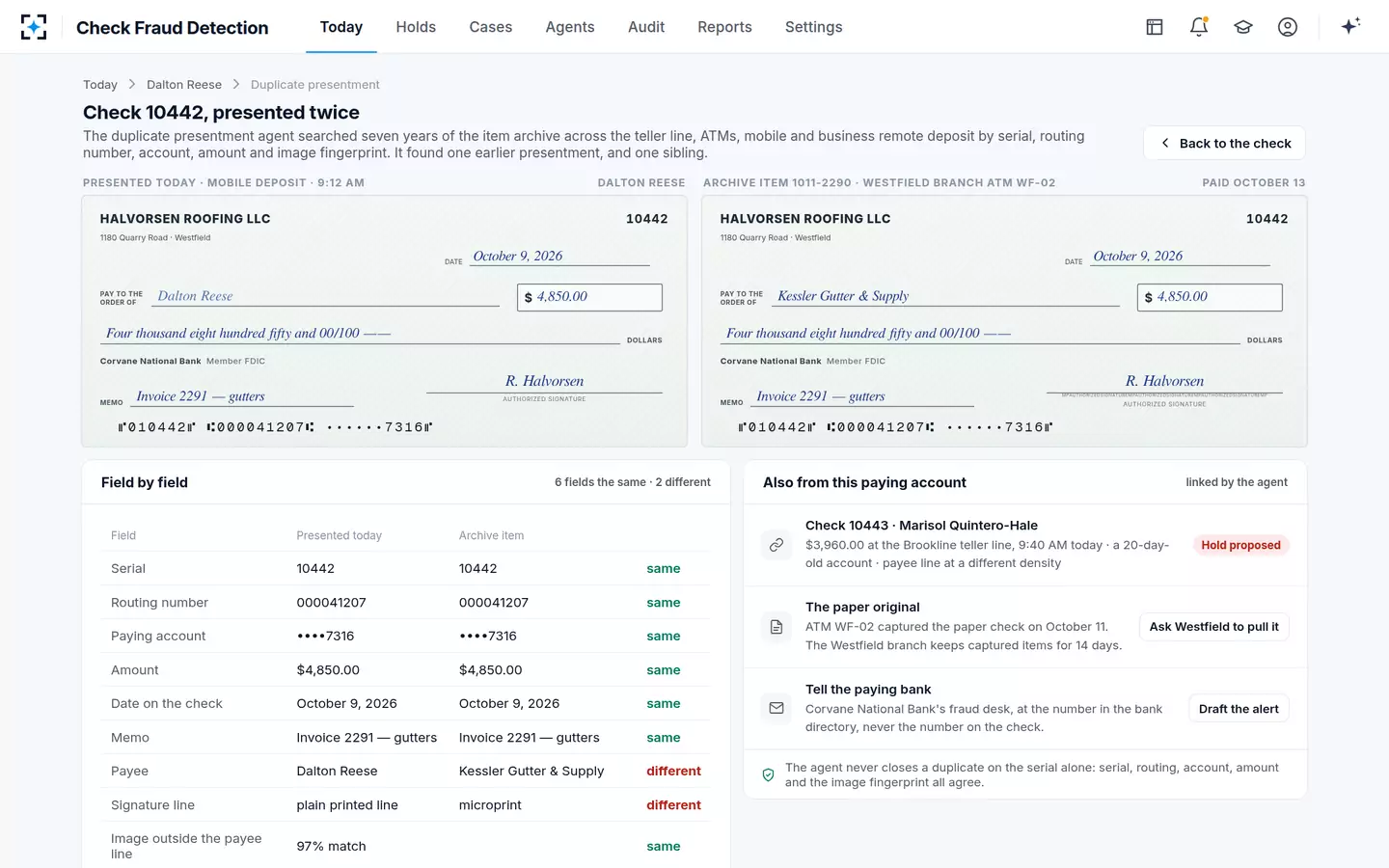The image size is (1389, 868).
Task: Click the Check Fraud Detection logo icon
Action: pos(34,27)
